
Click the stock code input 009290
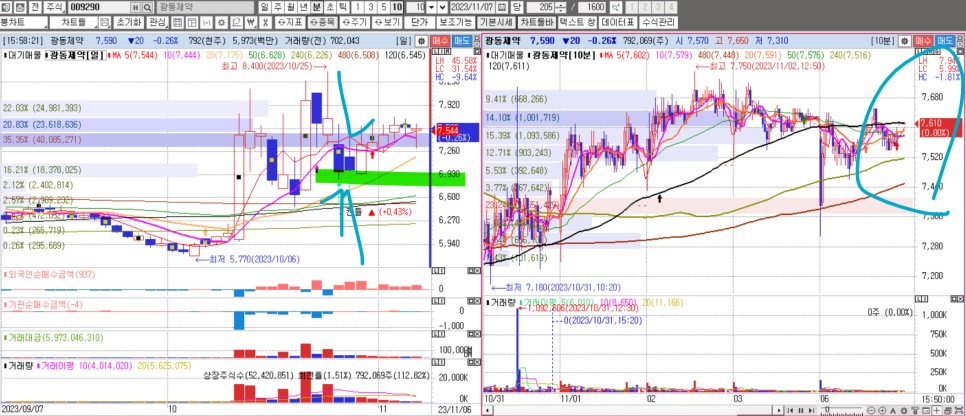click(99, 7)
